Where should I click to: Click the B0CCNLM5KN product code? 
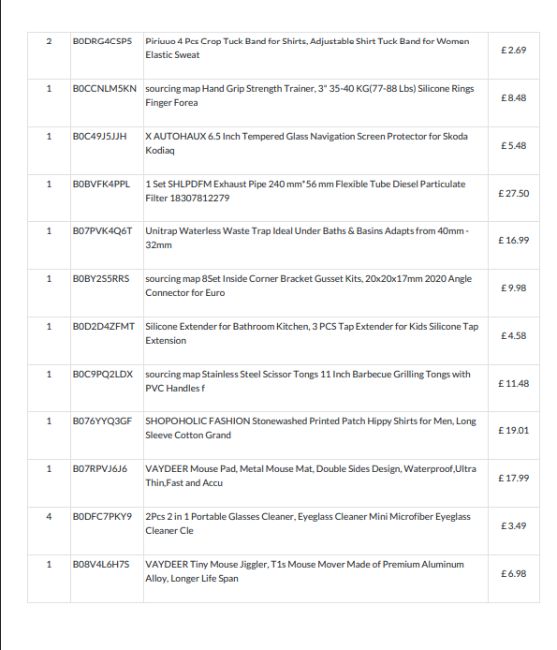104,89
